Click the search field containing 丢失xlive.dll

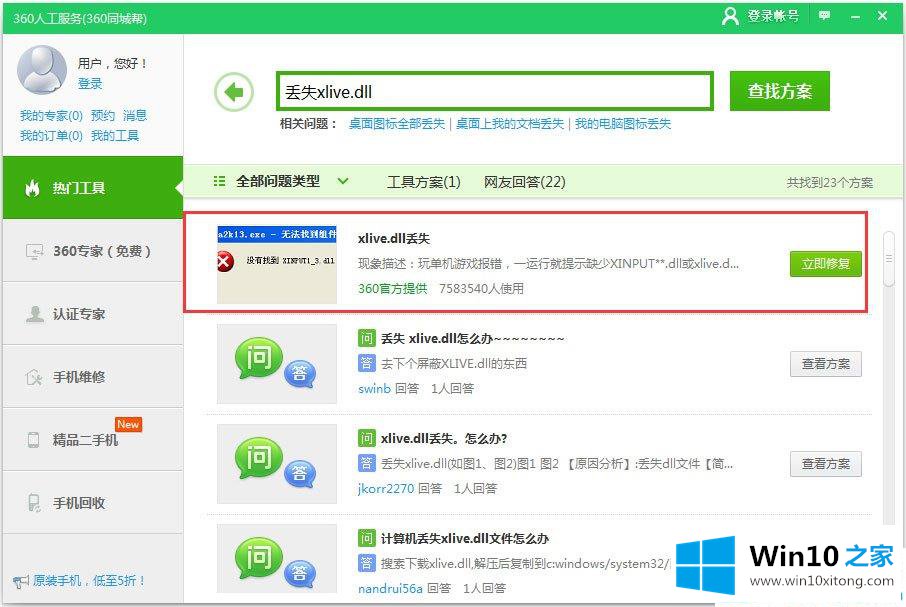[x=495, y=91]
